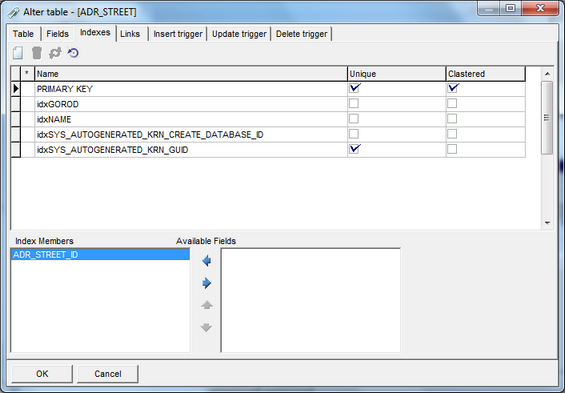Click row selector of idxSYS_AUTOGENERATED_KRN_GUID
Viewport: 565px width, 393px height.
16,149
